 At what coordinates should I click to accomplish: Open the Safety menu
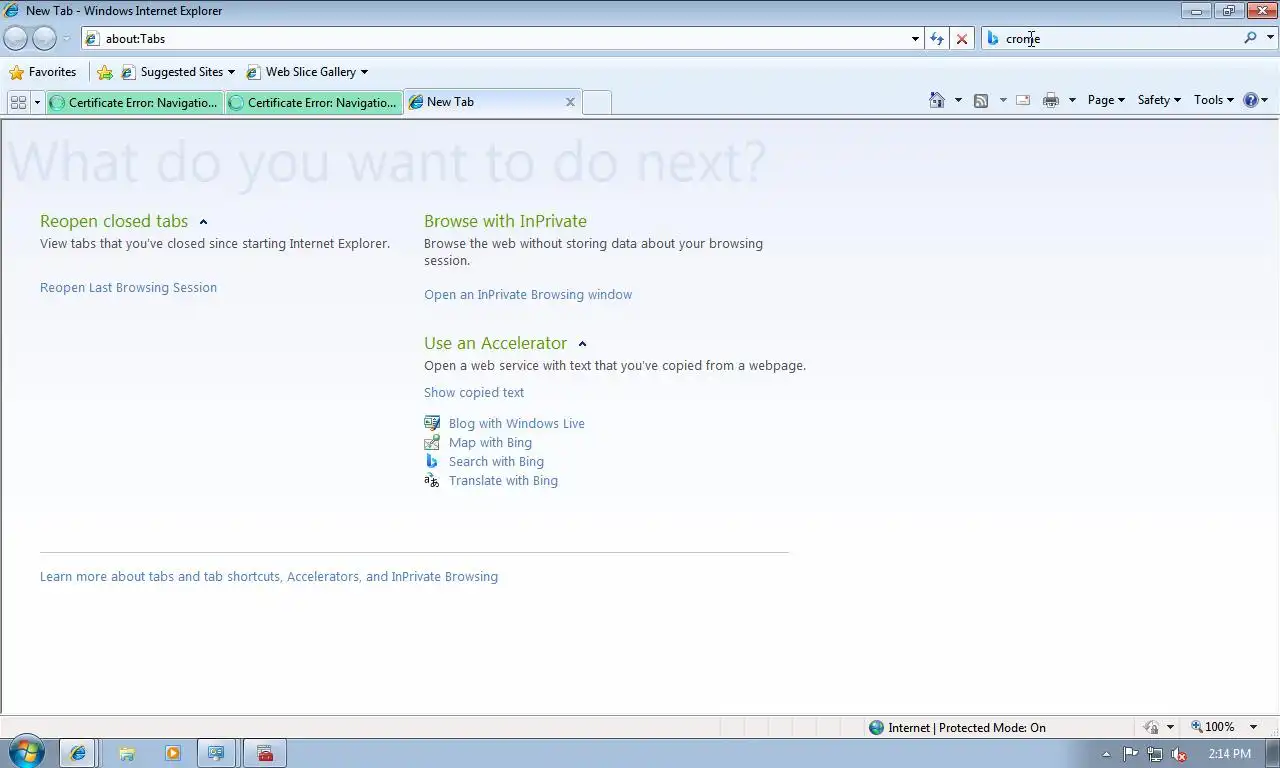click(1159, 100)
